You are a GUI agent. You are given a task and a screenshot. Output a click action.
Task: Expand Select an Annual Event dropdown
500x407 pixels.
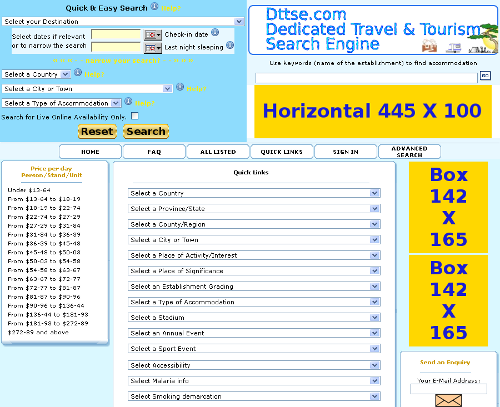coord(254,333)
